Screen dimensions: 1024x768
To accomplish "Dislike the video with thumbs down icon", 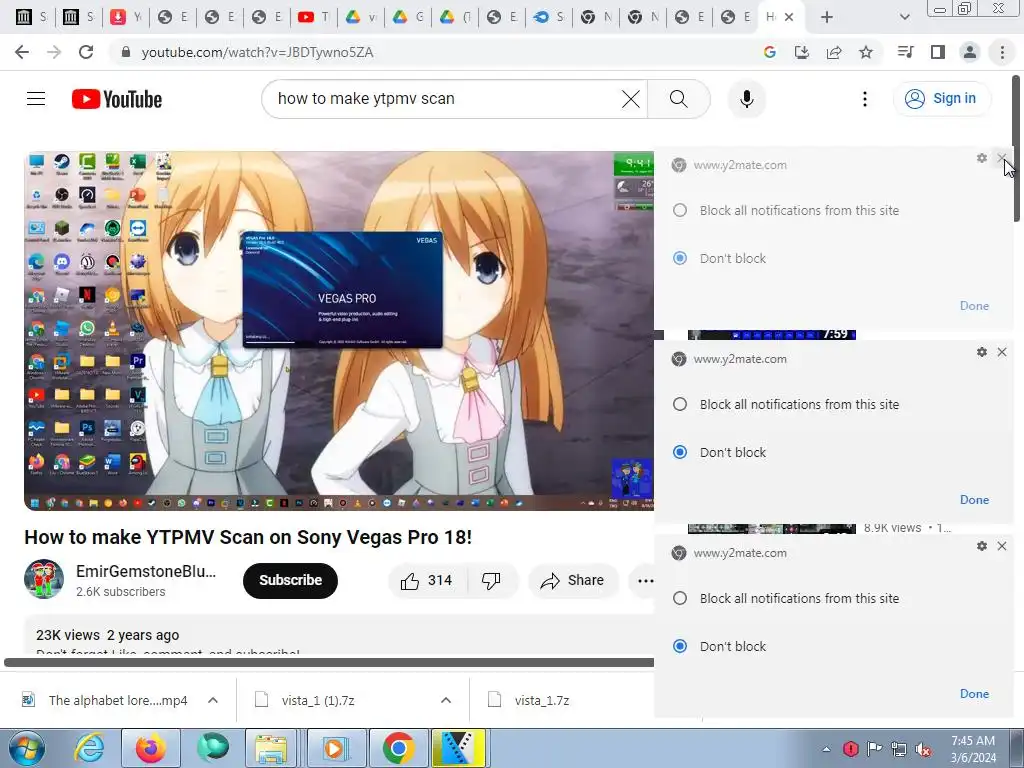I will (491, 581).
